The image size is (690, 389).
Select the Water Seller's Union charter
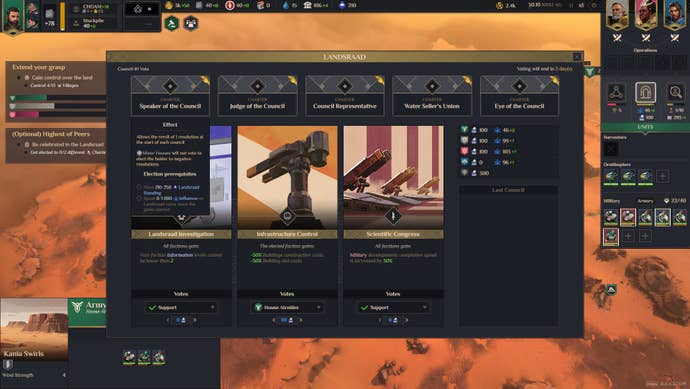(x=432, y=96)
